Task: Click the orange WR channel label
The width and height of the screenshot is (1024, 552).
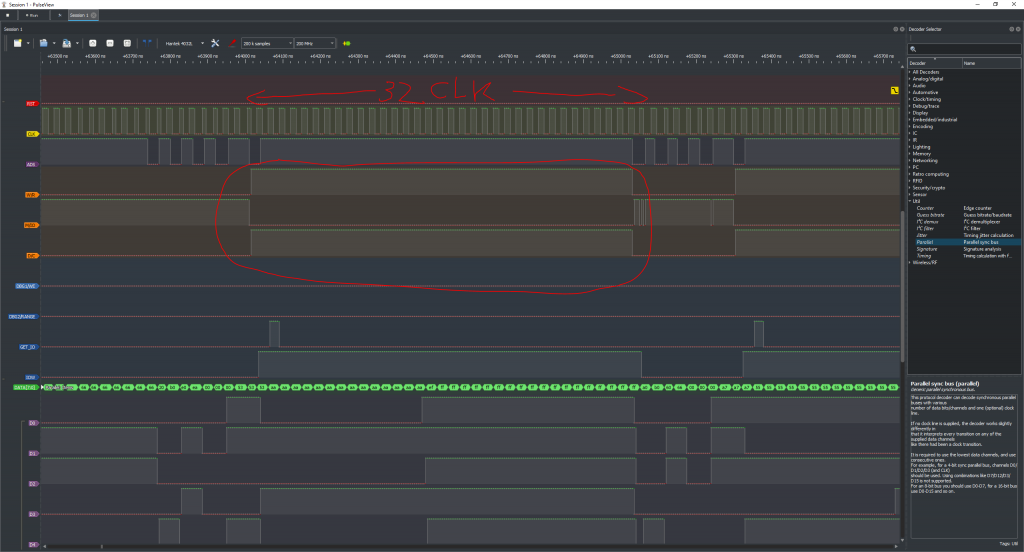Action: point(31,195)
